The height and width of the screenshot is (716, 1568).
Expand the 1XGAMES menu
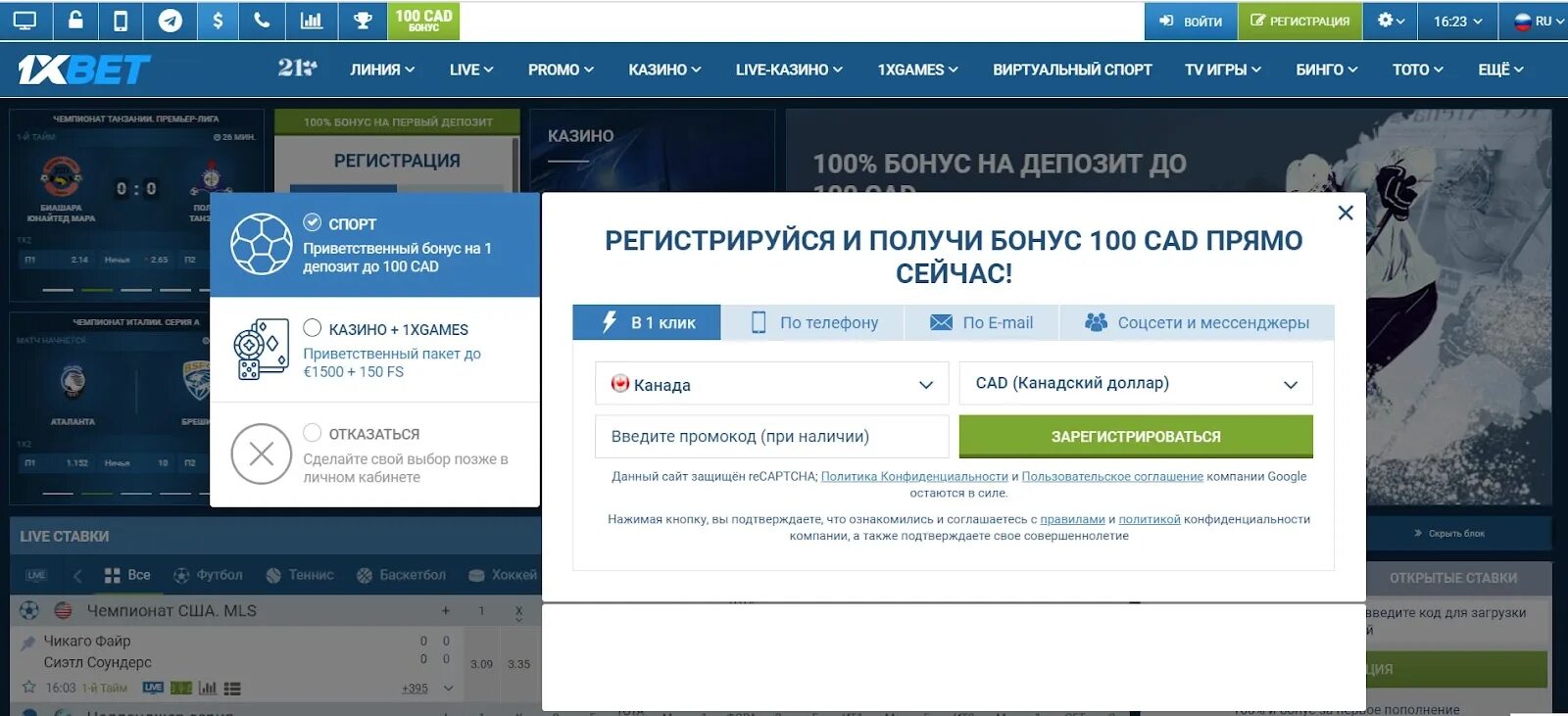[x=917, y=70]
